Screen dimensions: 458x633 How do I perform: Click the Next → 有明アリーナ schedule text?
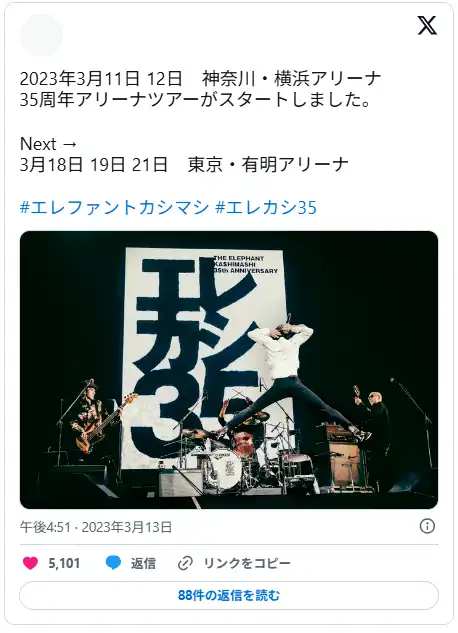184,154
